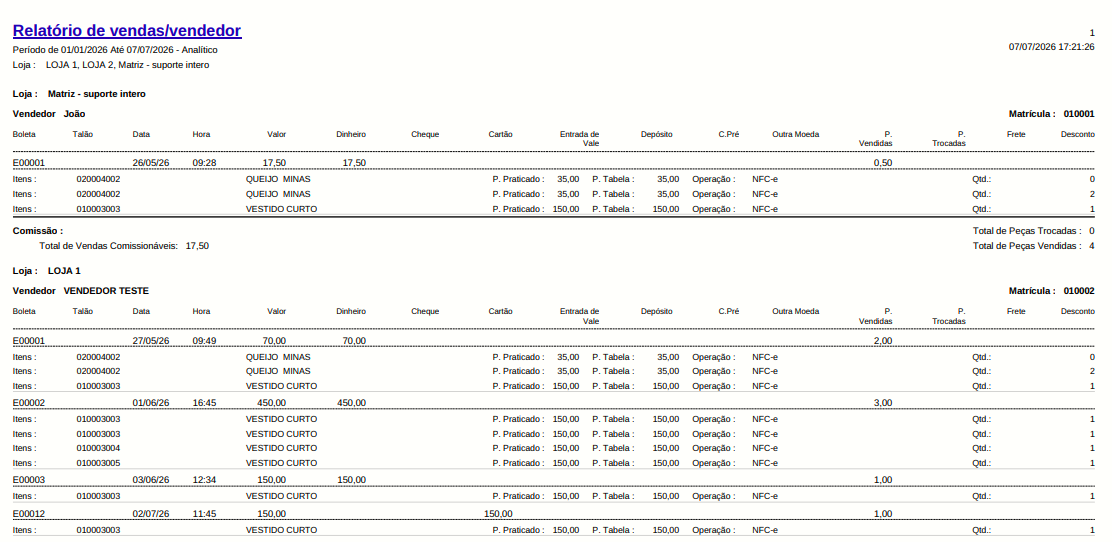Click the Total de Peças Vendidas line
This screenshot has width=1112, height=542.
[x=1034, y=246]
